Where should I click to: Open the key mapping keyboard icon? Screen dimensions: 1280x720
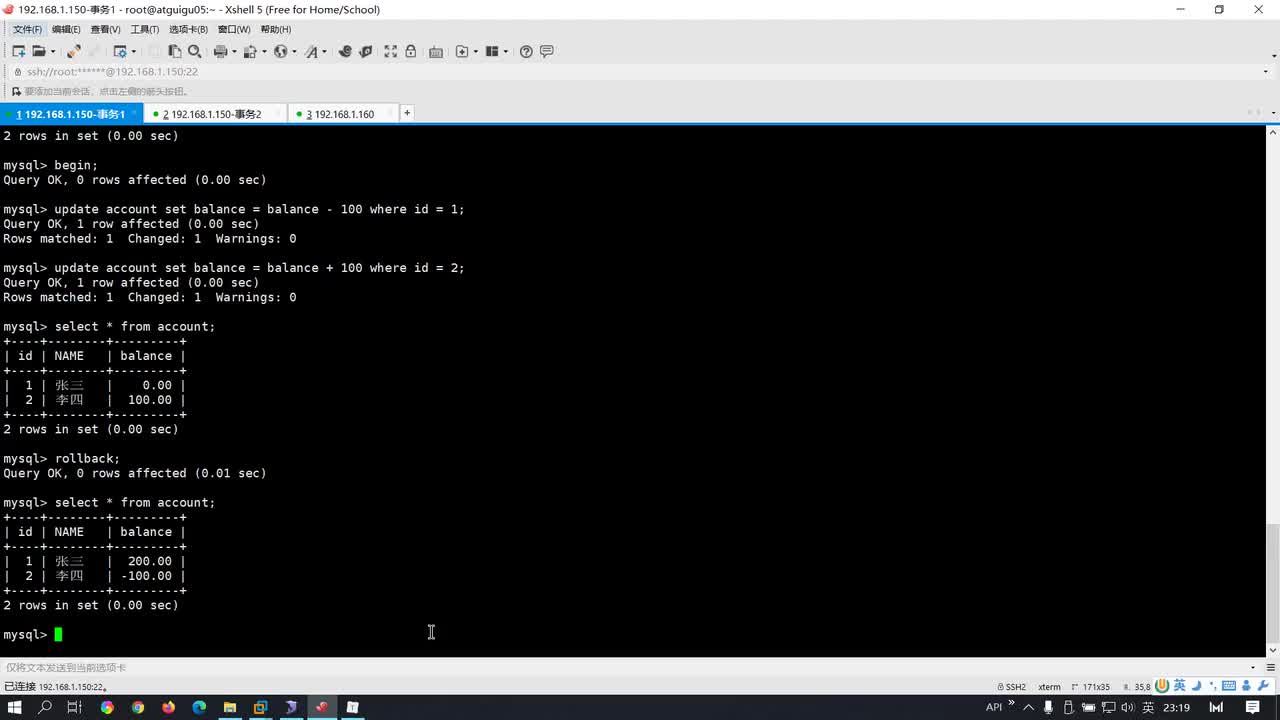(x=436, y=51)
